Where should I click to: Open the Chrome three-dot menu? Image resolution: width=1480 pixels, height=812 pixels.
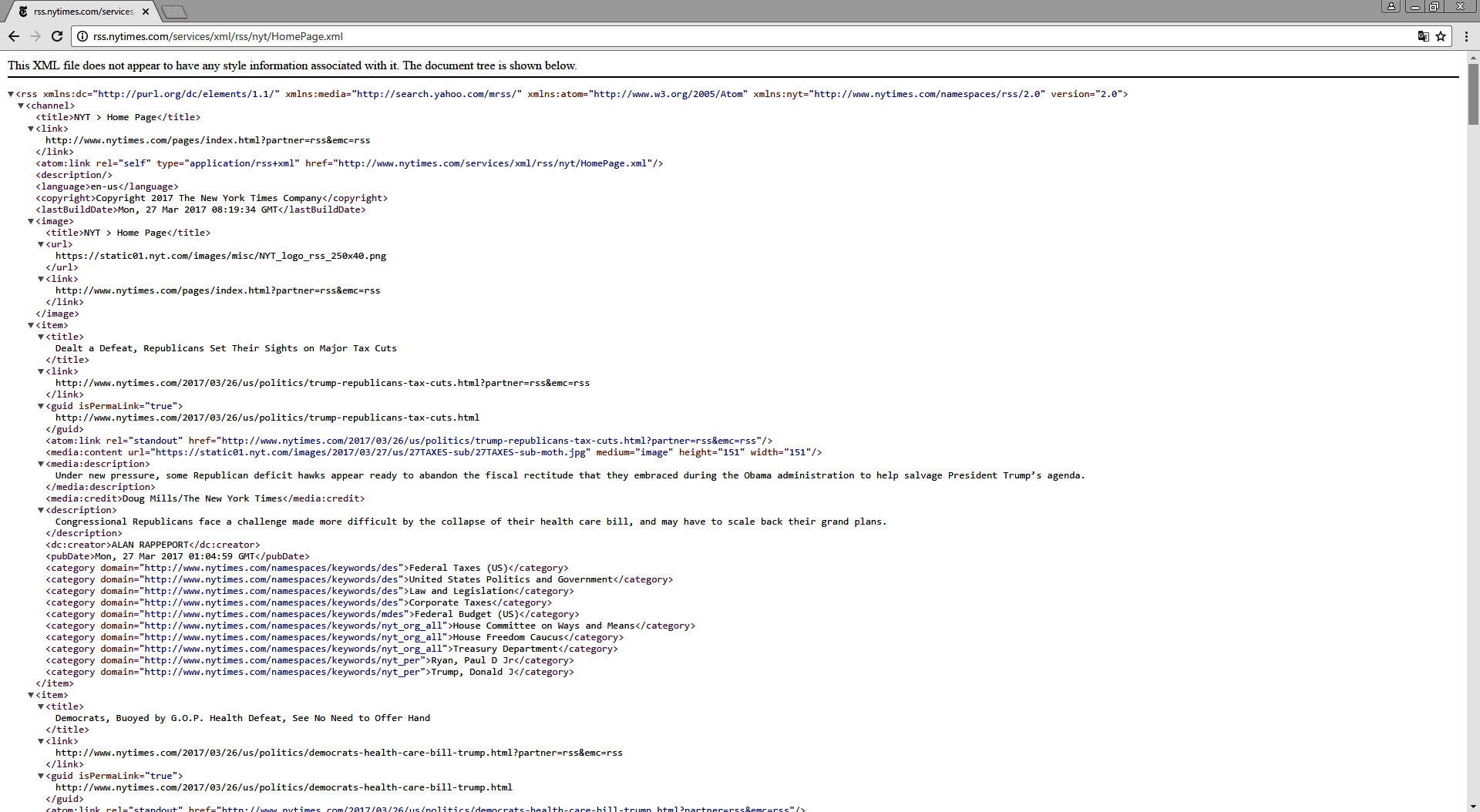point(1466,36)
